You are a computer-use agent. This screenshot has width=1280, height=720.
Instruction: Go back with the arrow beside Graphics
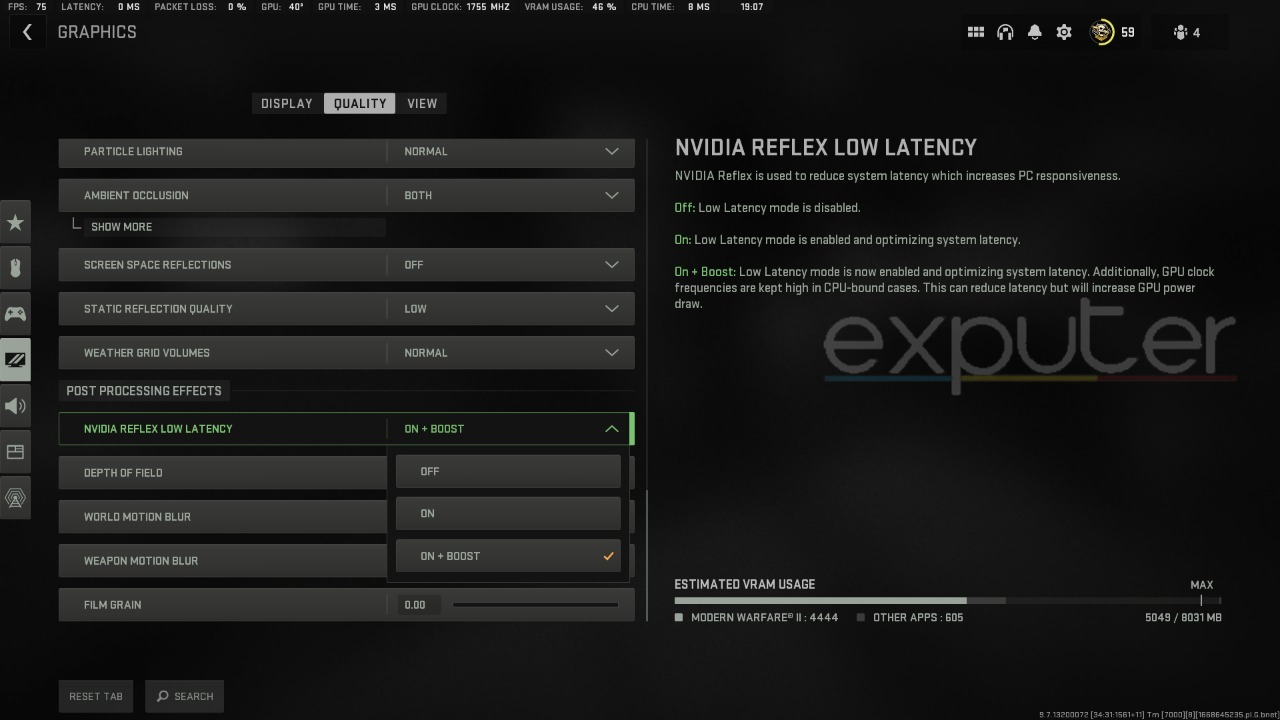point(27,32)
